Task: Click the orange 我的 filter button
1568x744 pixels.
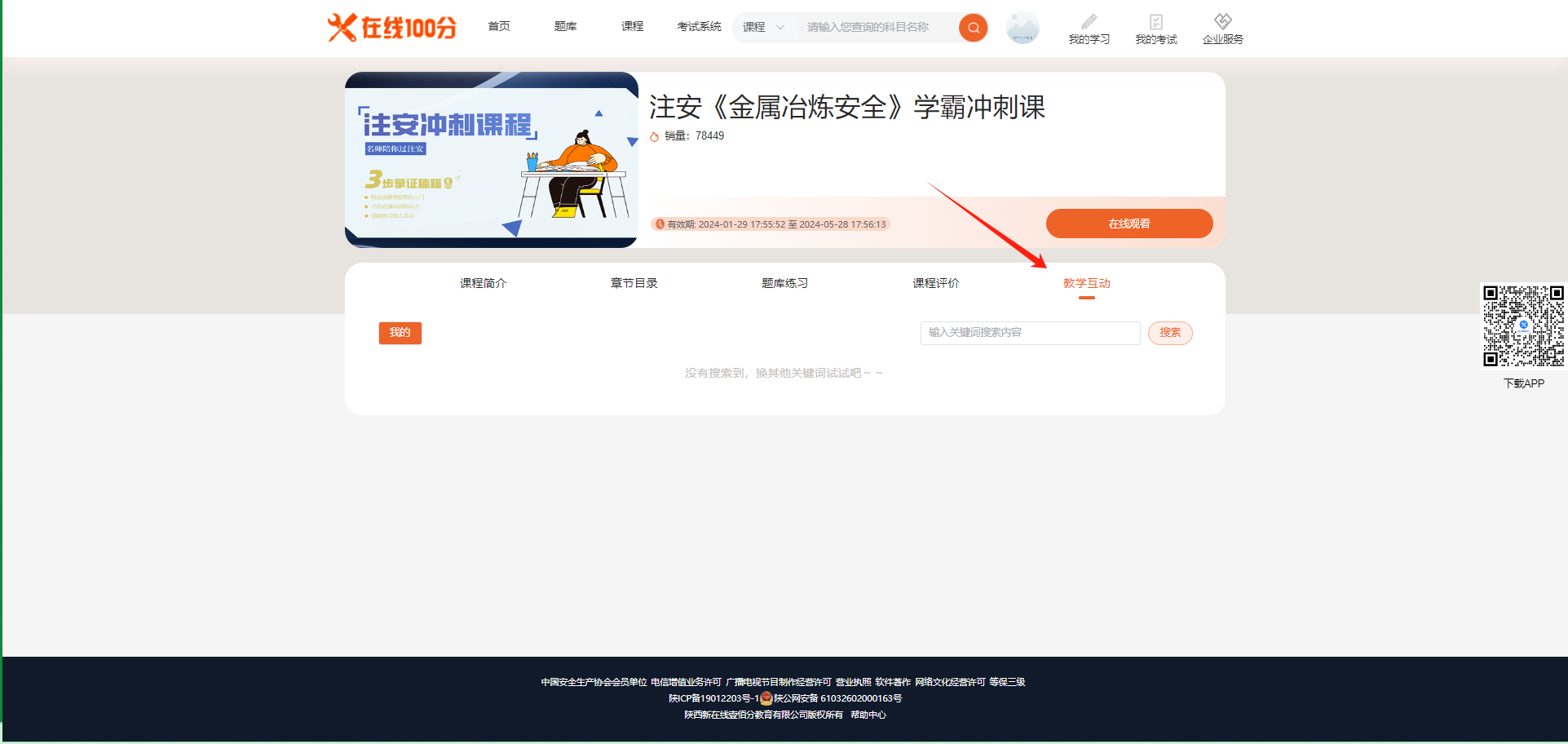Action: 400,333
